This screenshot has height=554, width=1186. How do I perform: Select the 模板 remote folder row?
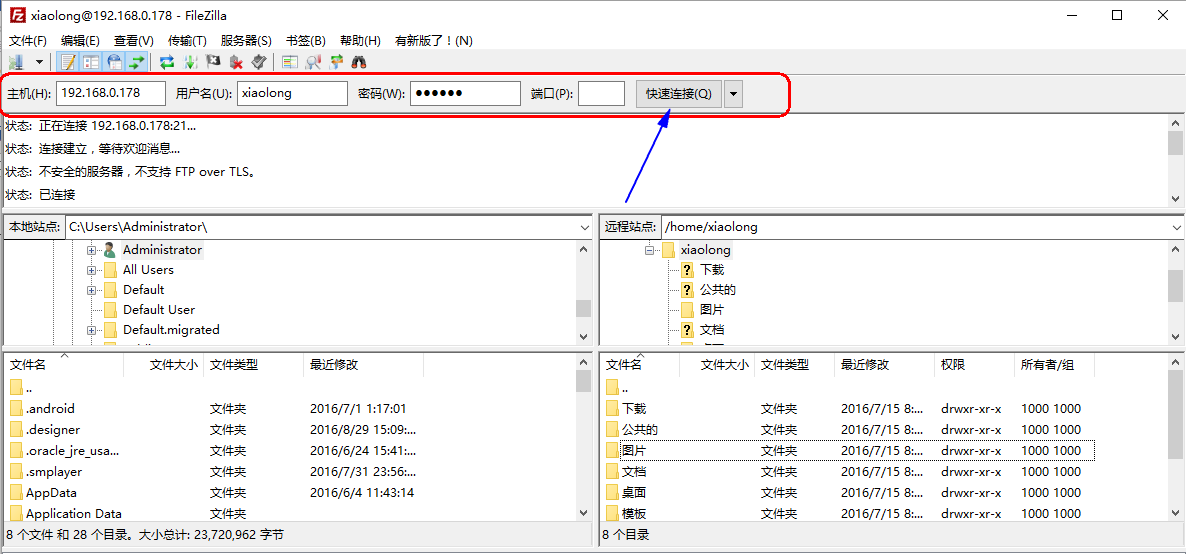(x=849, y=514)
